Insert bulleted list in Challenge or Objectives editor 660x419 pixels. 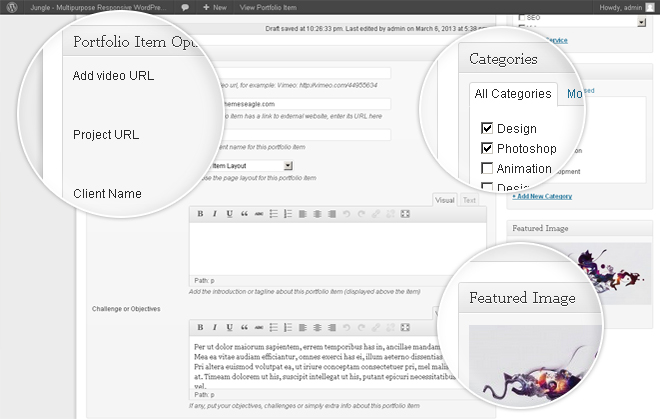(x=274, y=327)
